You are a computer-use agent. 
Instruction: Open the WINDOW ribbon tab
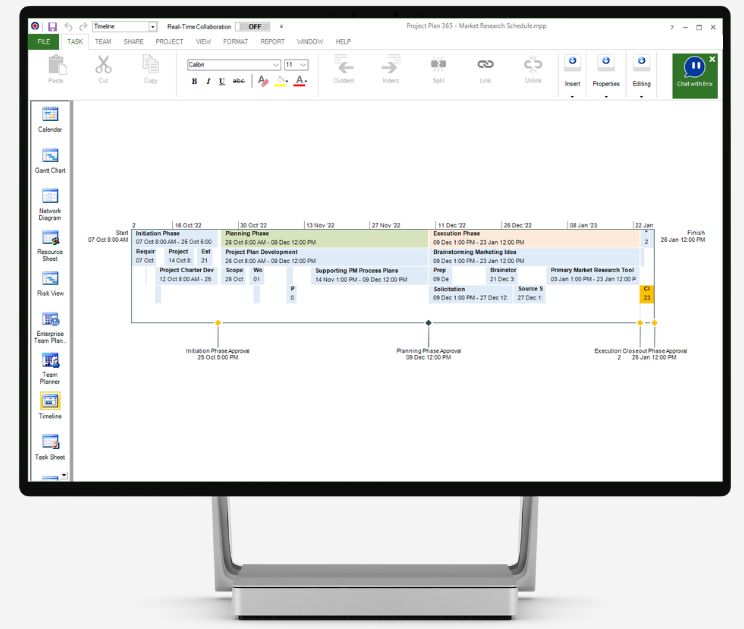(310, 42)
